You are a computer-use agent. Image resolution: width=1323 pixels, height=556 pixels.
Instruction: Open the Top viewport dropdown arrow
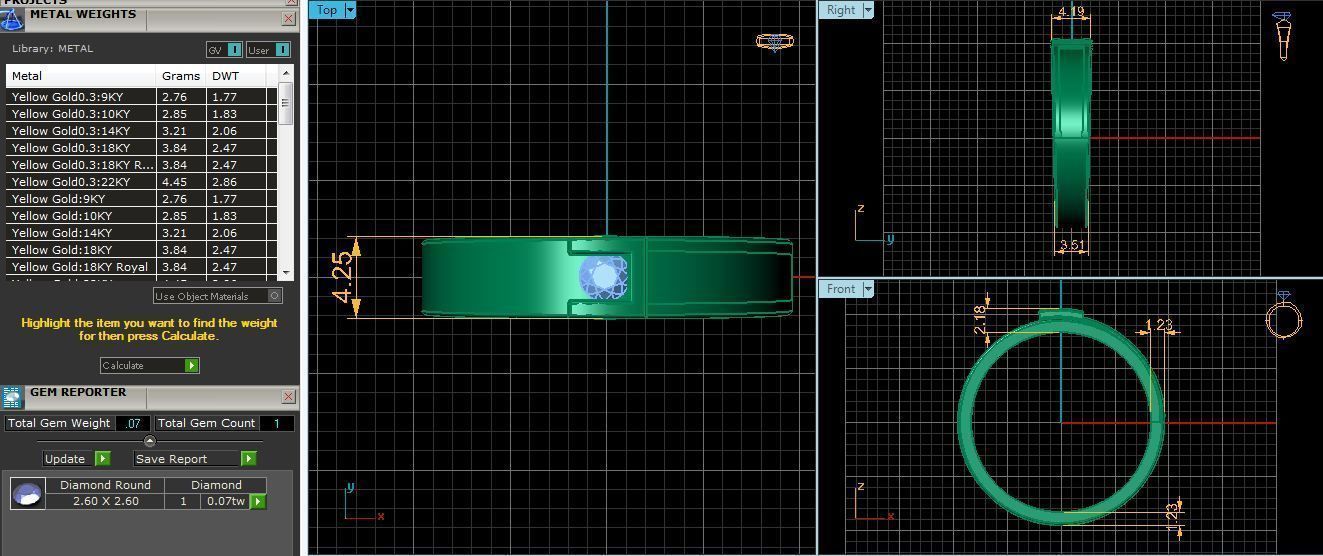pos(349,10)
